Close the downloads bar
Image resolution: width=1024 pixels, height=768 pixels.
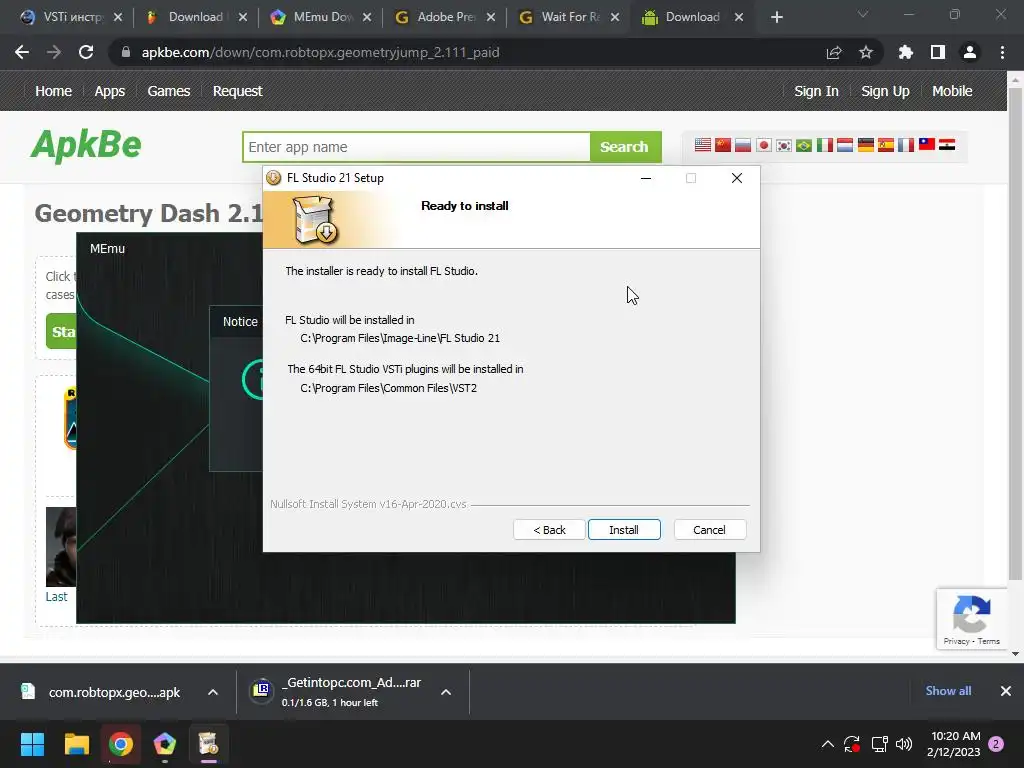tap(1006, 691)
